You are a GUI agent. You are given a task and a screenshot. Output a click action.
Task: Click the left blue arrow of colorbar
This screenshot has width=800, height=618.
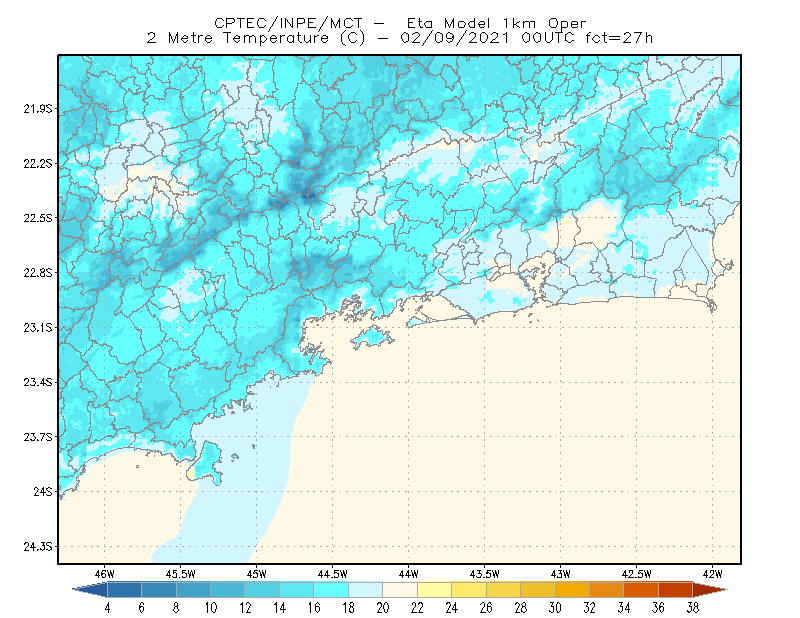click(90, 590)
